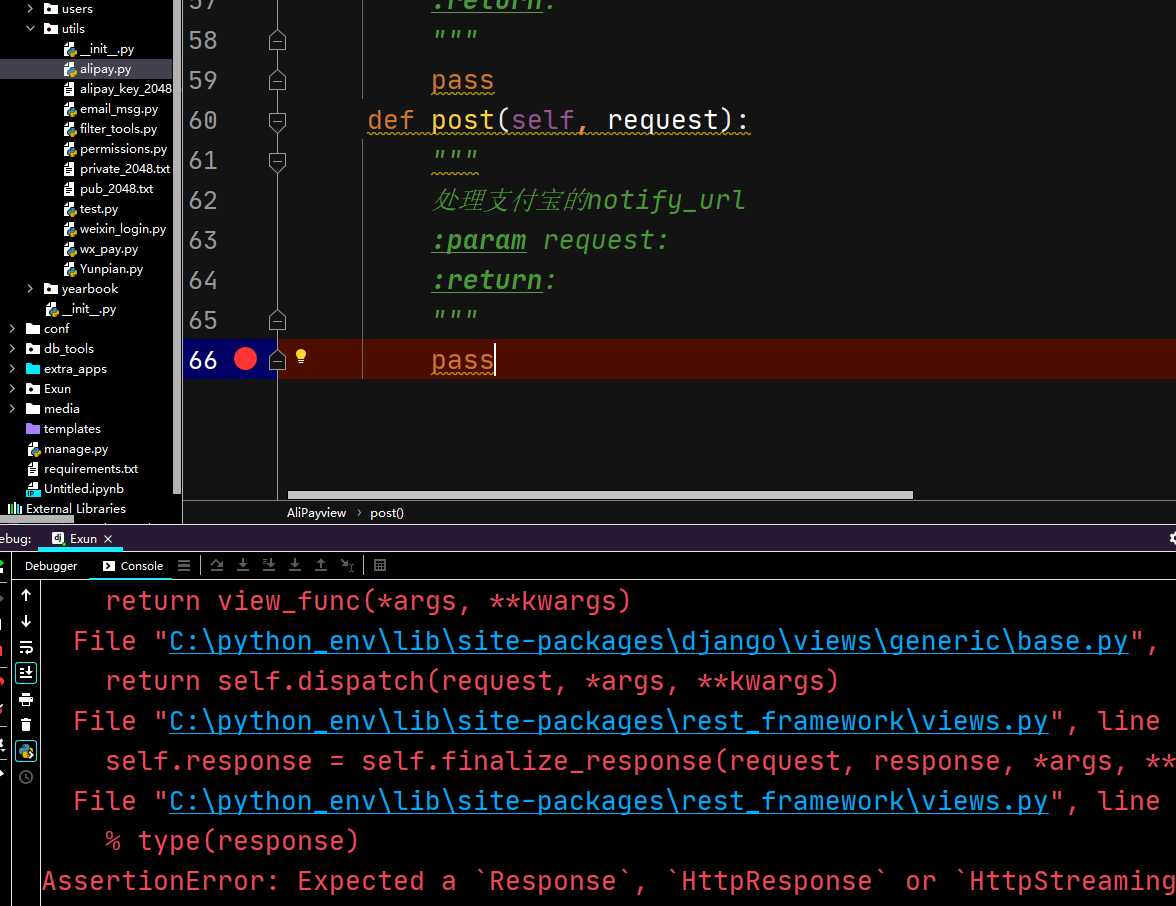
Task: Click the Step Over debugger icon
Action: click(217, 565)
